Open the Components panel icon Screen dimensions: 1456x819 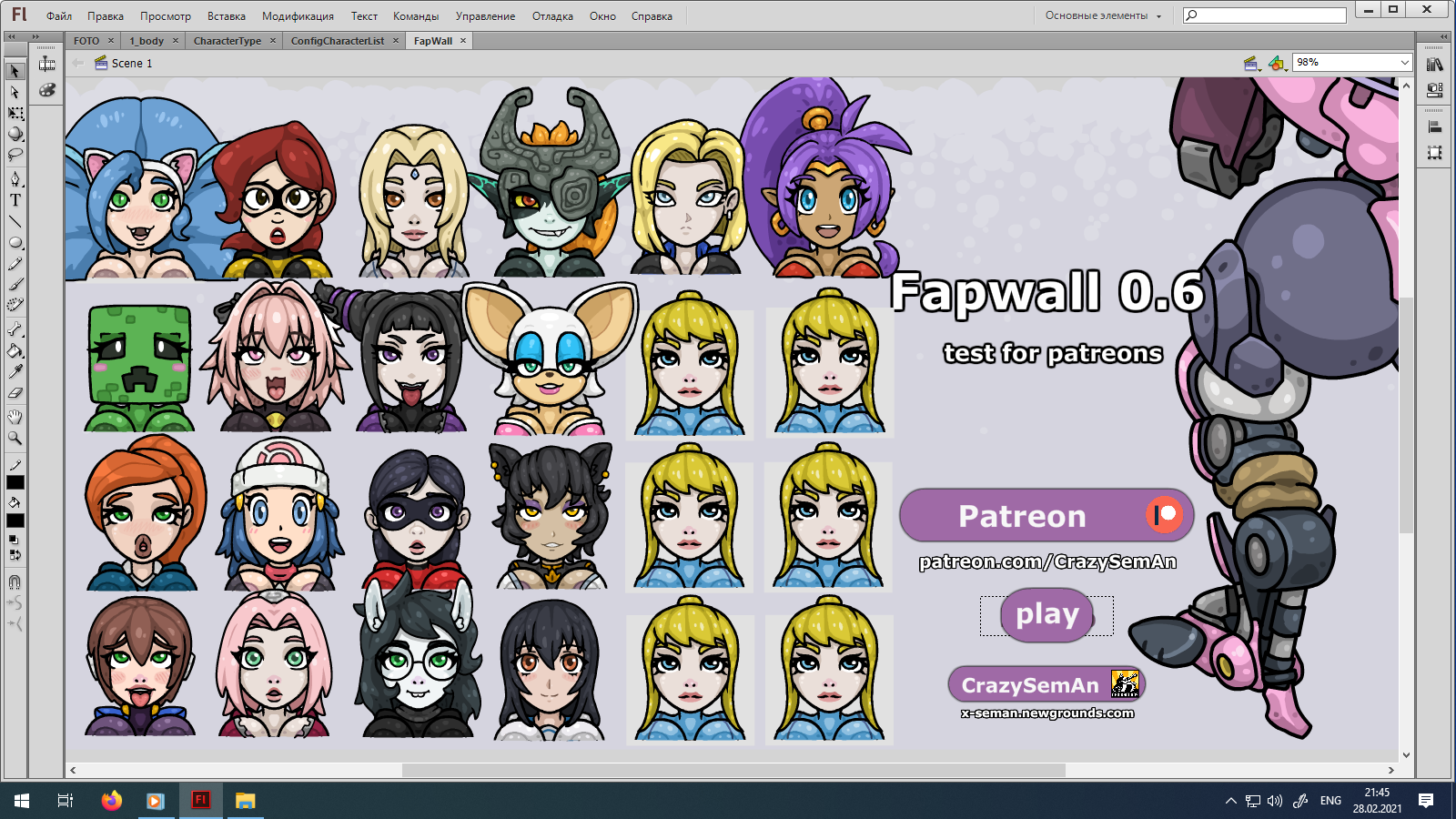(x=1435, y=90)
